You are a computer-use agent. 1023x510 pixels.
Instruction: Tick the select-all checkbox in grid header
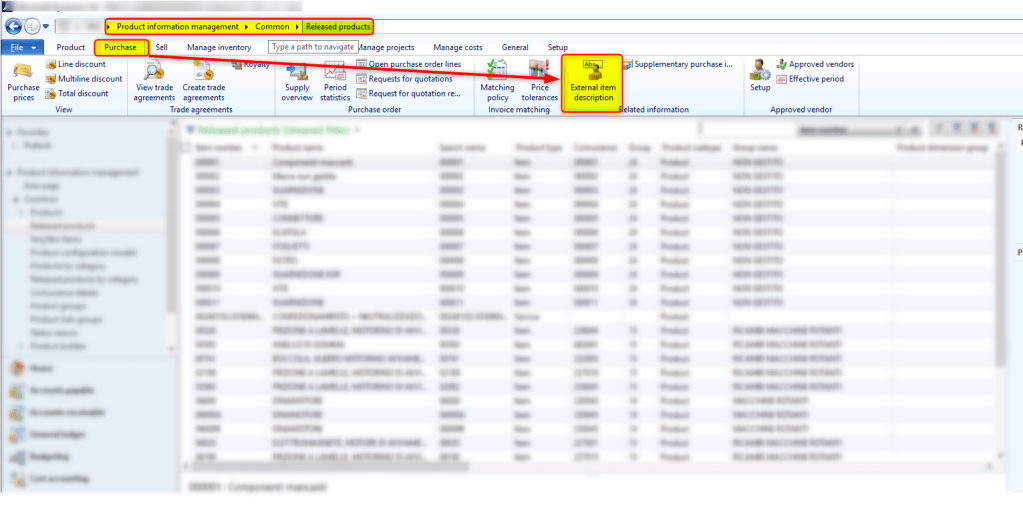(186, 147)
